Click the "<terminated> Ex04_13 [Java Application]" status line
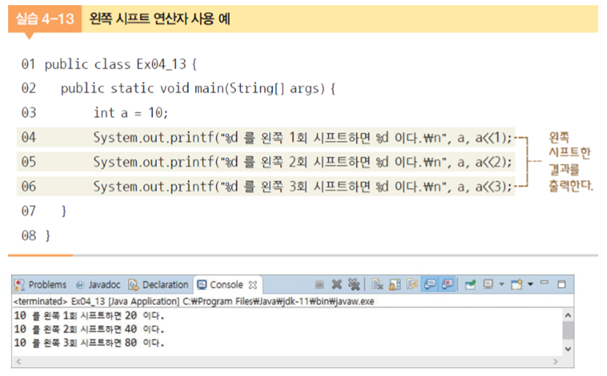Screen dimensions: 607x376 (x=194, y=301)
